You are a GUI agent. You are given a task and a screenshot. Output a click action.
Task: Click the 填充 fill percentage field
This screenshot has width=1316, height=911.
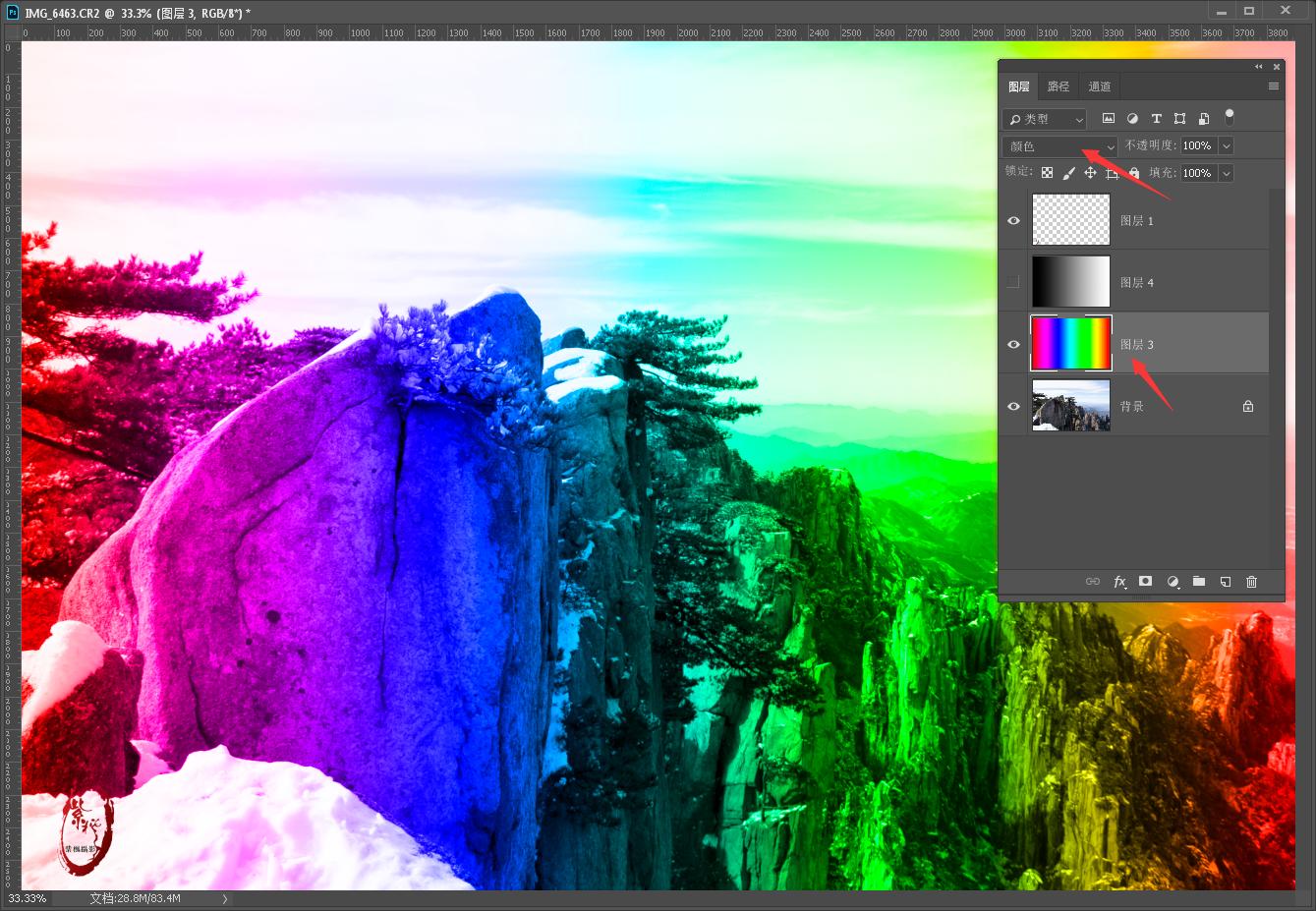[1197, 173]
